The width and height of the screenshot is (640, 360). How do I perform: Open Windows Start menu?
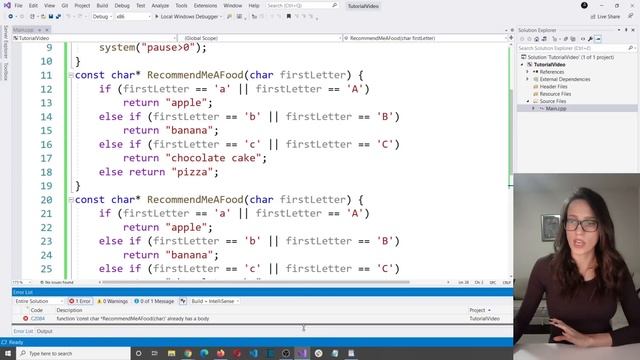[8, 353]
